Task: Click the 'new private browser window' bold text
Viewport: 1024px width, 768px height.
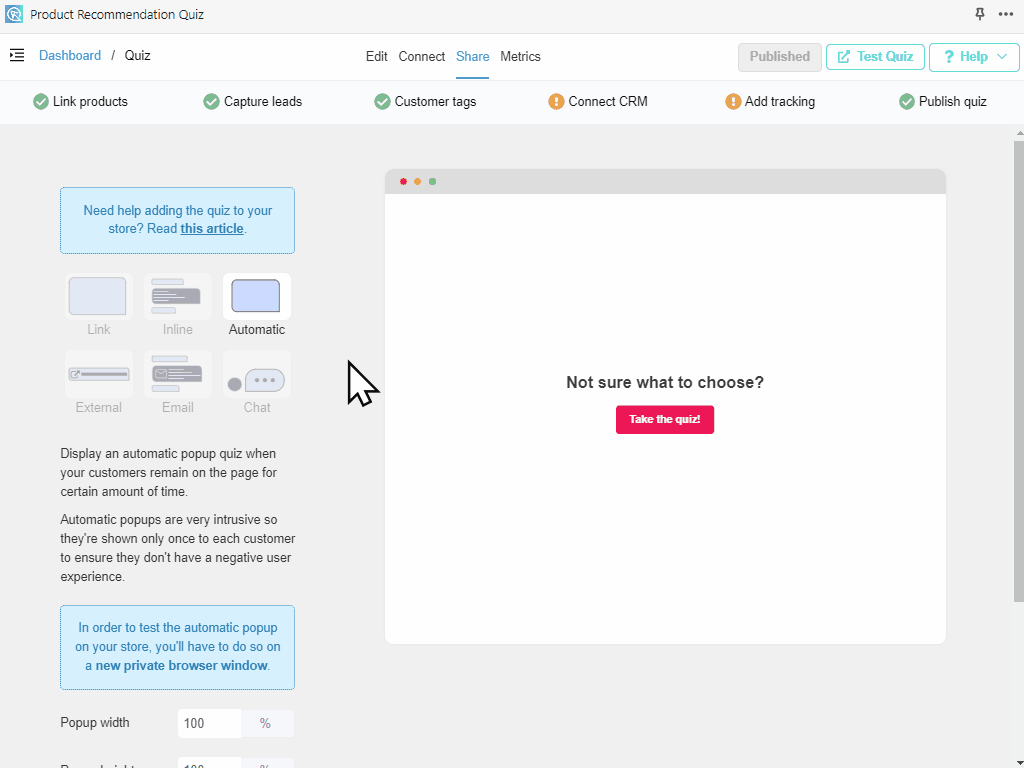Action: 182,665
